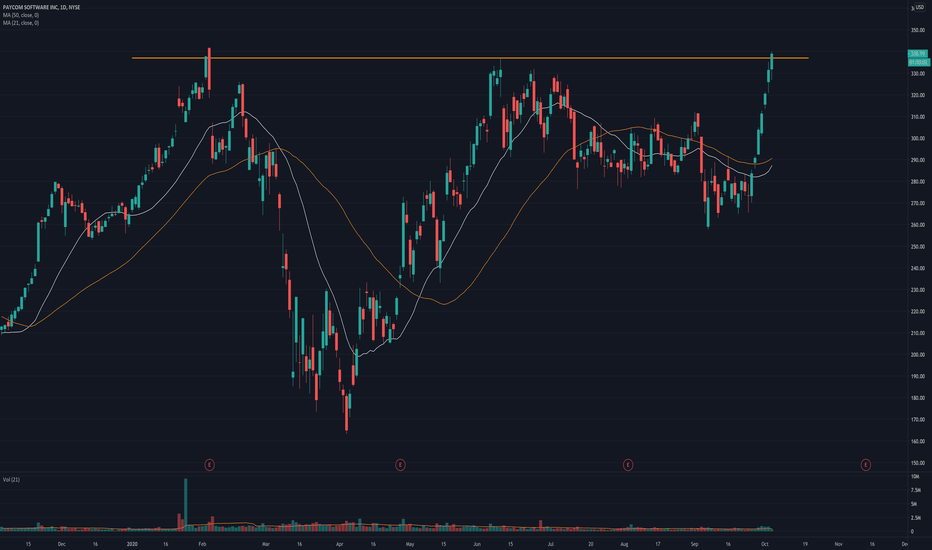The image size is (932, 550).
Task: Click the current price label on price axis
Action: (918, 54)
